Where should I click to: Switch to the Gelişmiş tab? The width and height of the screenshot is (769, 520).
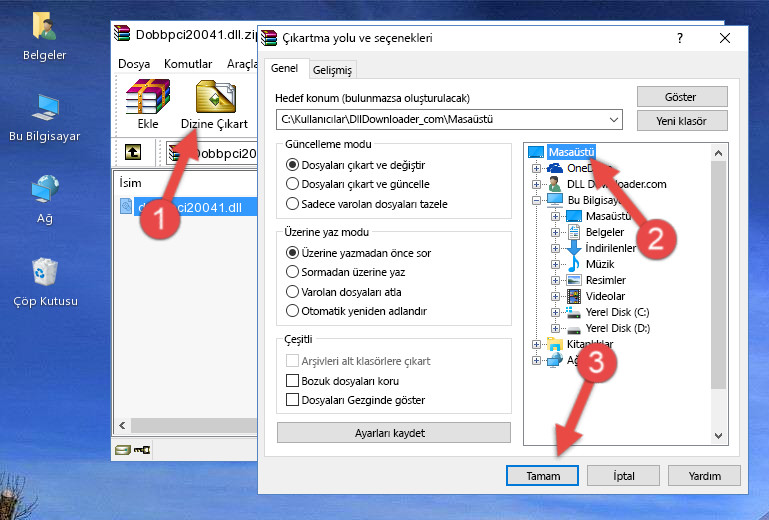[x=332, y=70]
